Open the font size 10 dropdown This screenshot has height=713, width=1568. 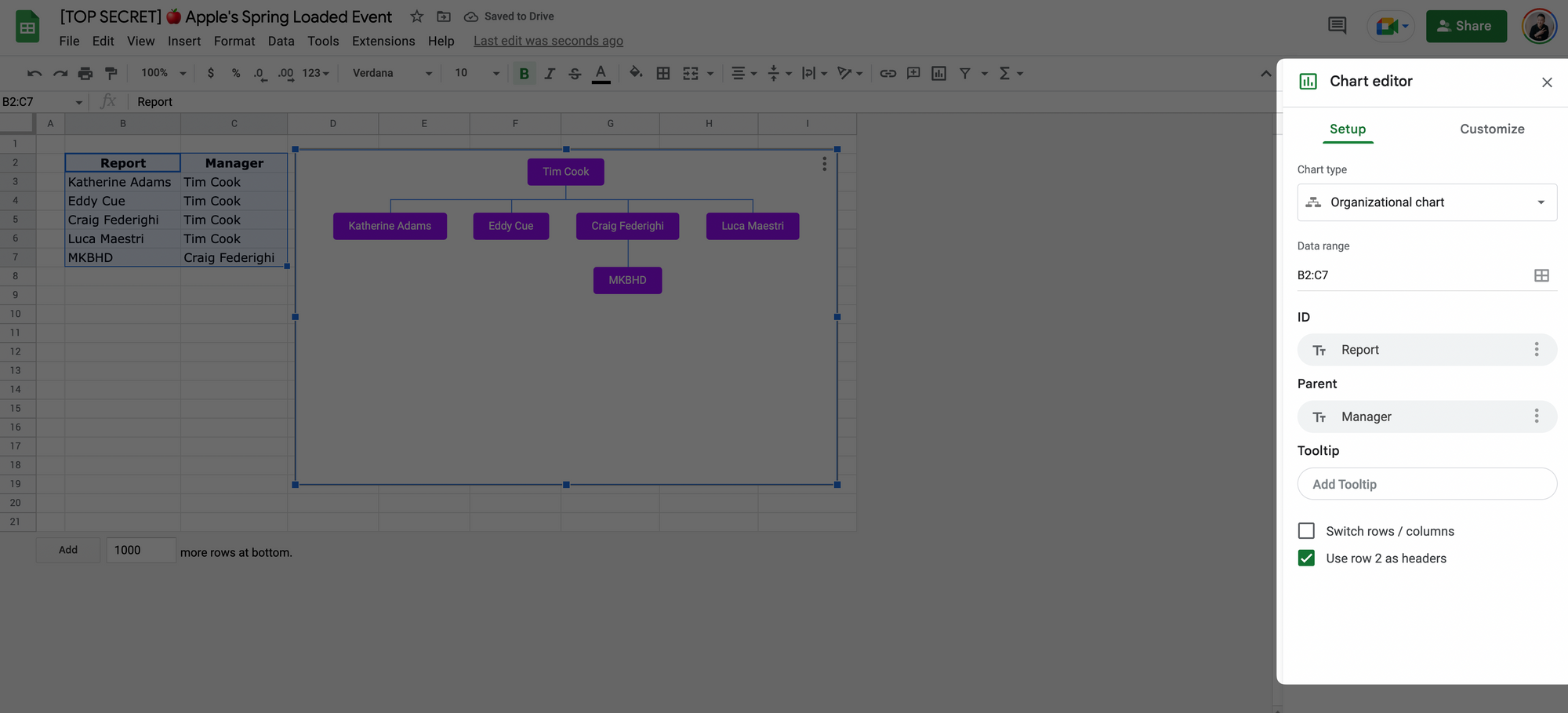(477, 73)
